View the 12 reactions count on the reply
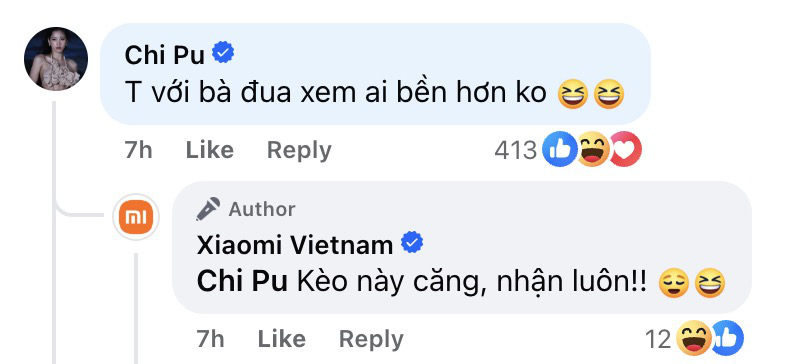Image resolution: width=794 pixels, height=364 pixels. pos(658,339)
